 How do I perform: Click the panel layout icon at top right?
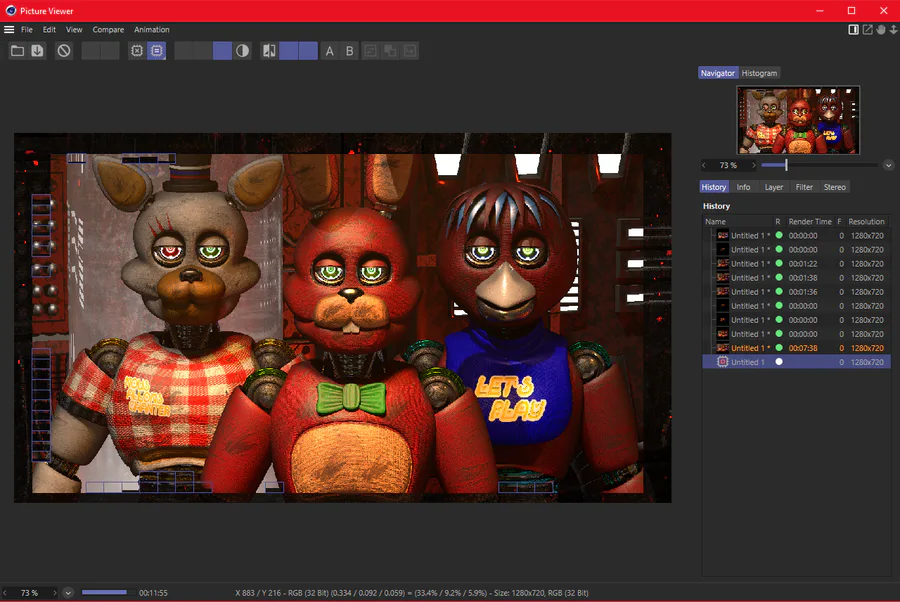pyautogui.click(x=854, y=29)
